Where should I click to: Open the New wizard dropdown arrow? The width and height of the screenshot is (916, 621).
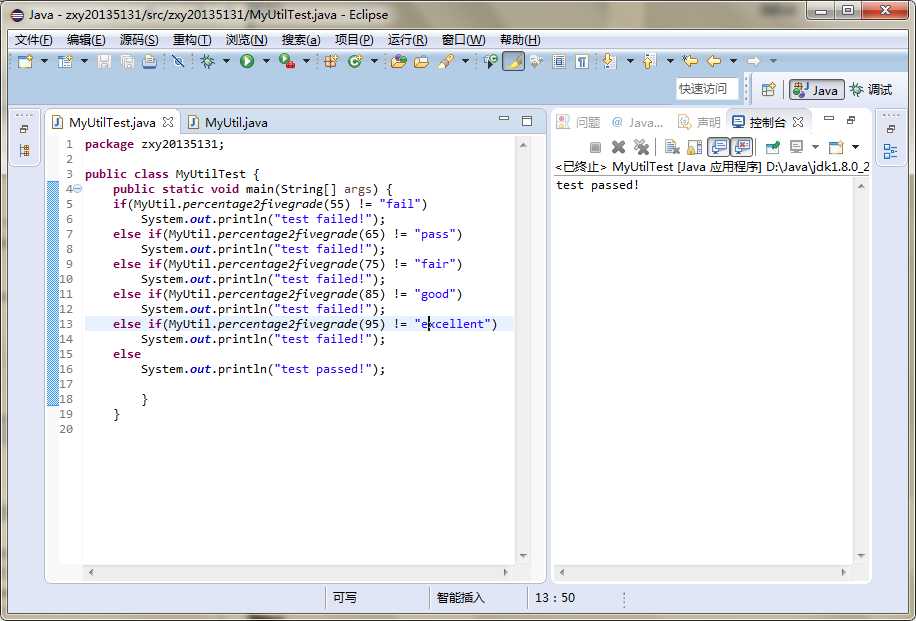pyautogui.click(x=44, y=61)
